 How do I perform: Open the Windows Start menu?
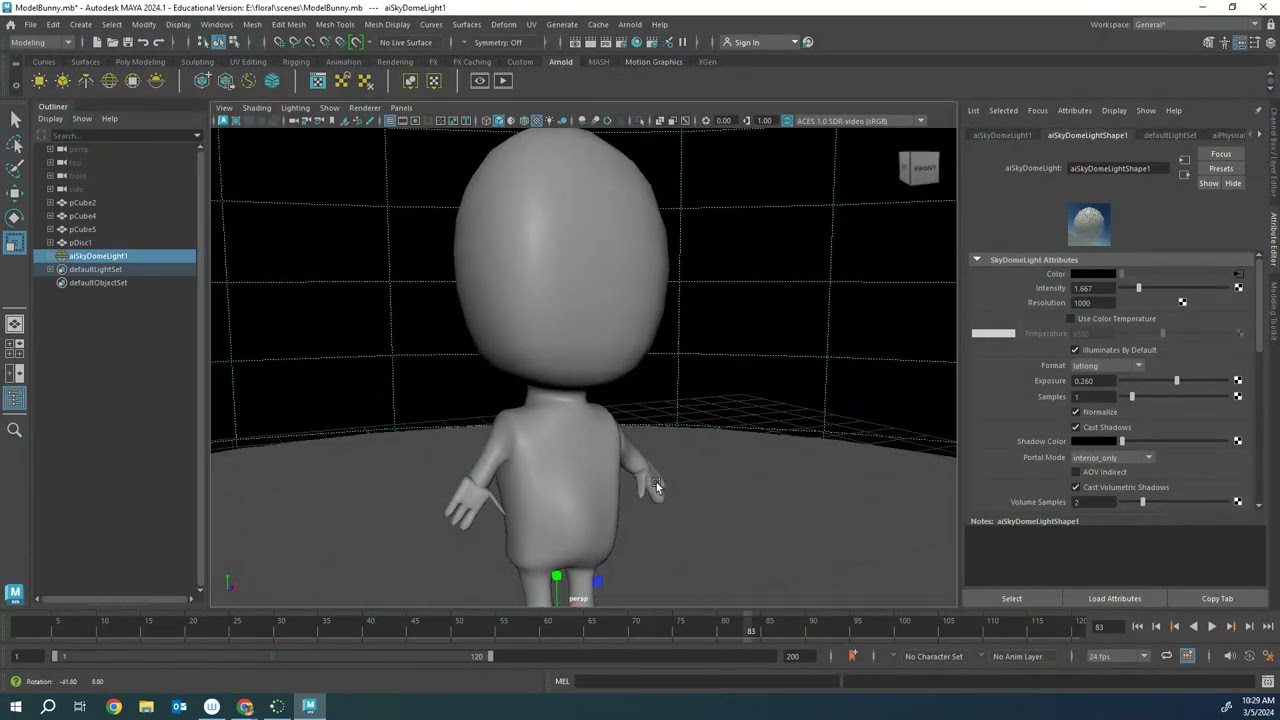(15, 707)
